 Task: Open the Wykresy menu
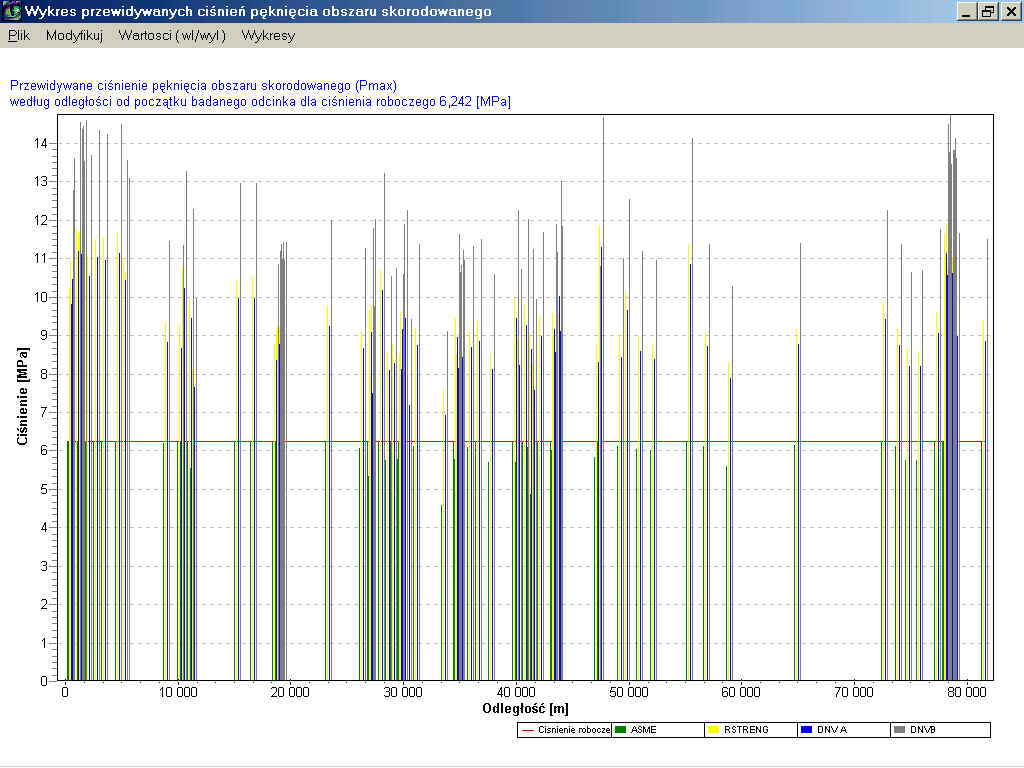(x=268, y=36)
